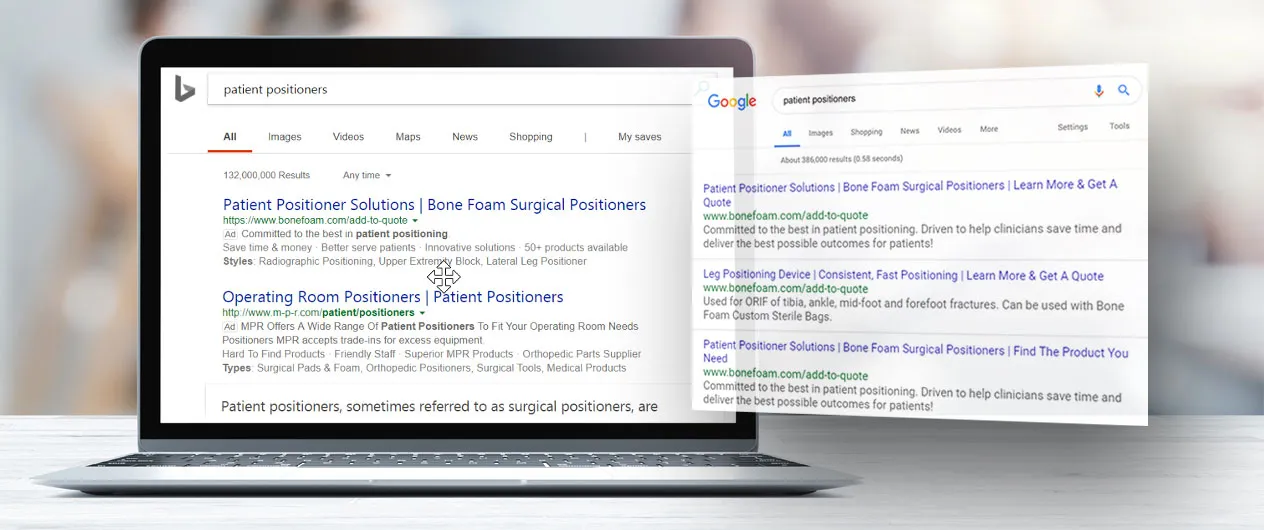Open the m-p-r.com URL dropdown arrow

coord(422,313)
